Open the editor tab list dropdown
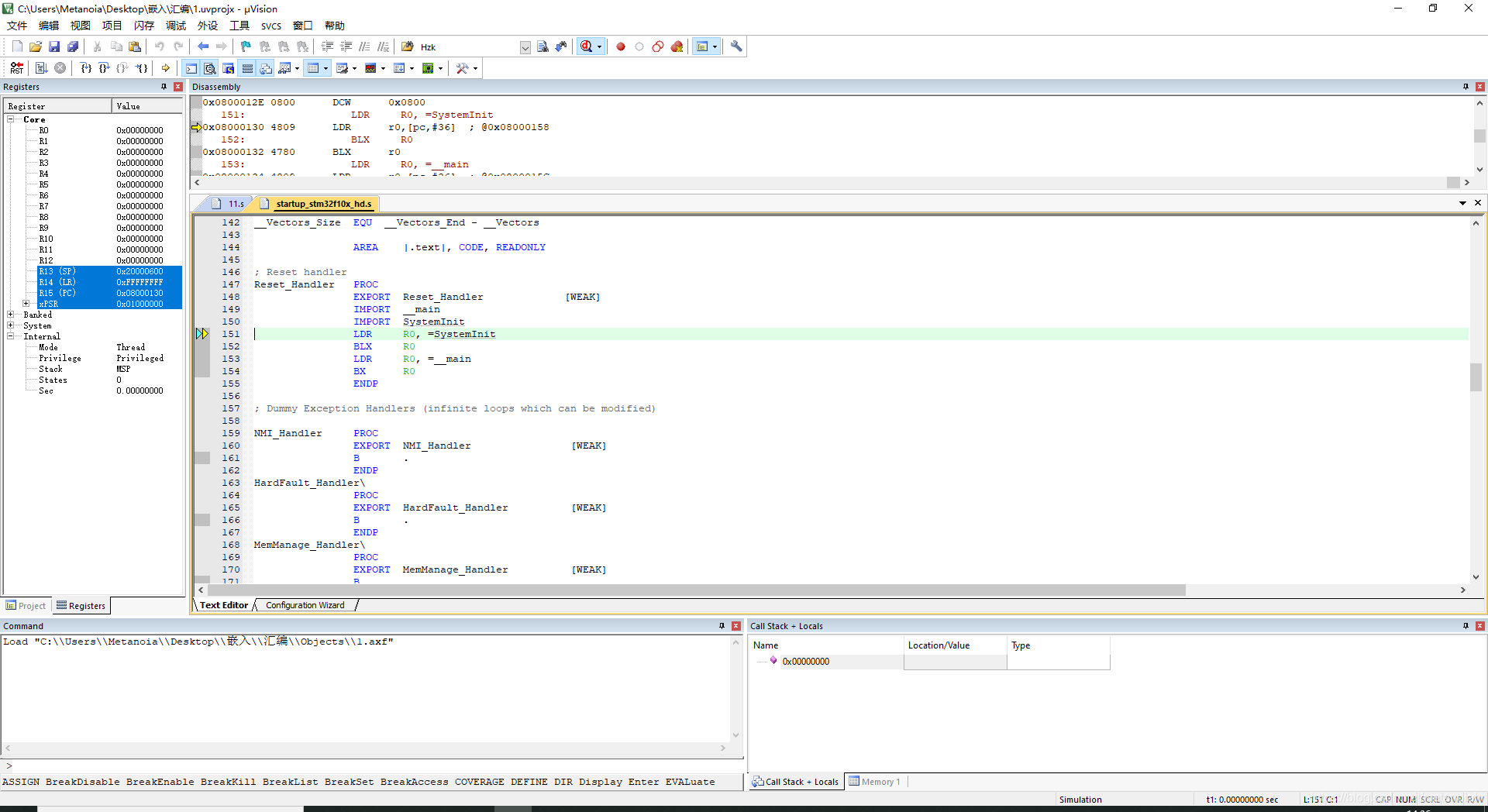 tap(1462, 203)
